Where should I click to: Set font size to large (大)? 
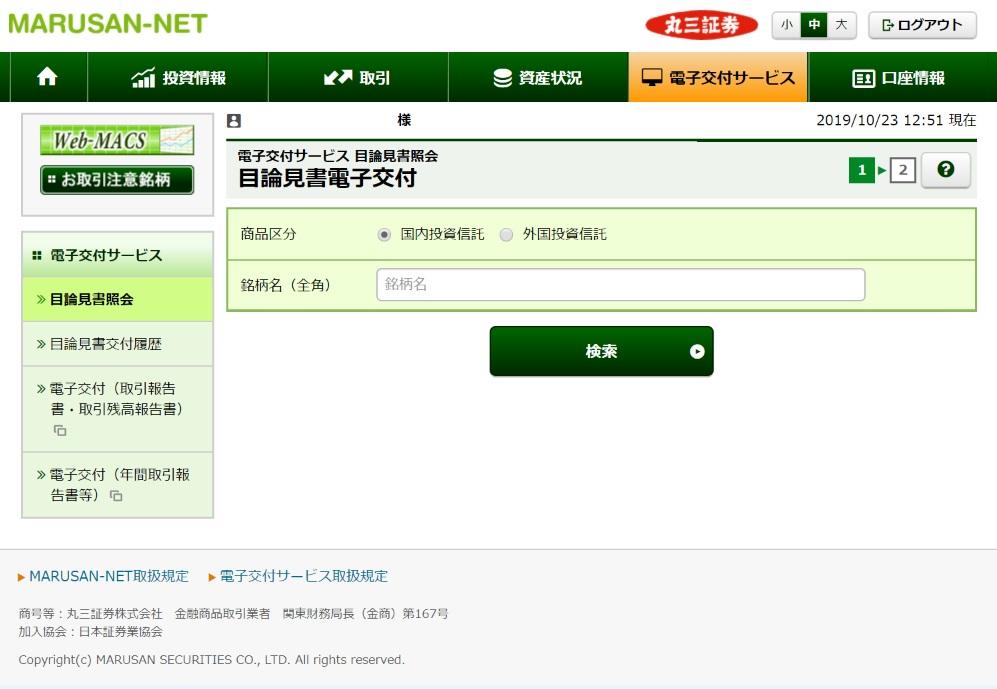click(841, 25)
